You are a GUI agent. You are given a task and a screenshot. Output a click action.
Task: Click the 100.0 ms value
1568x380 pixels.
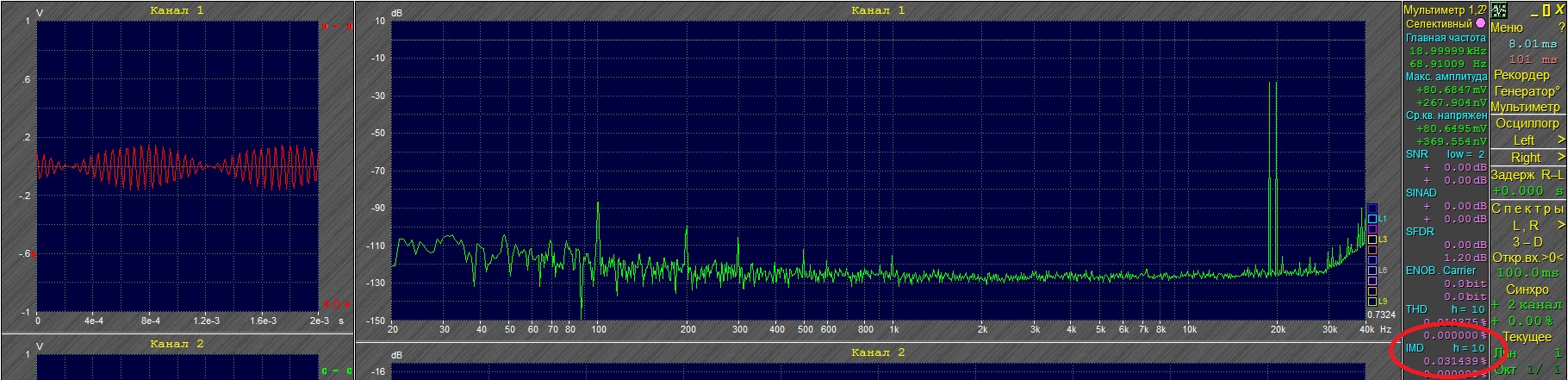pyautogui.click(x=1528, y=273)
